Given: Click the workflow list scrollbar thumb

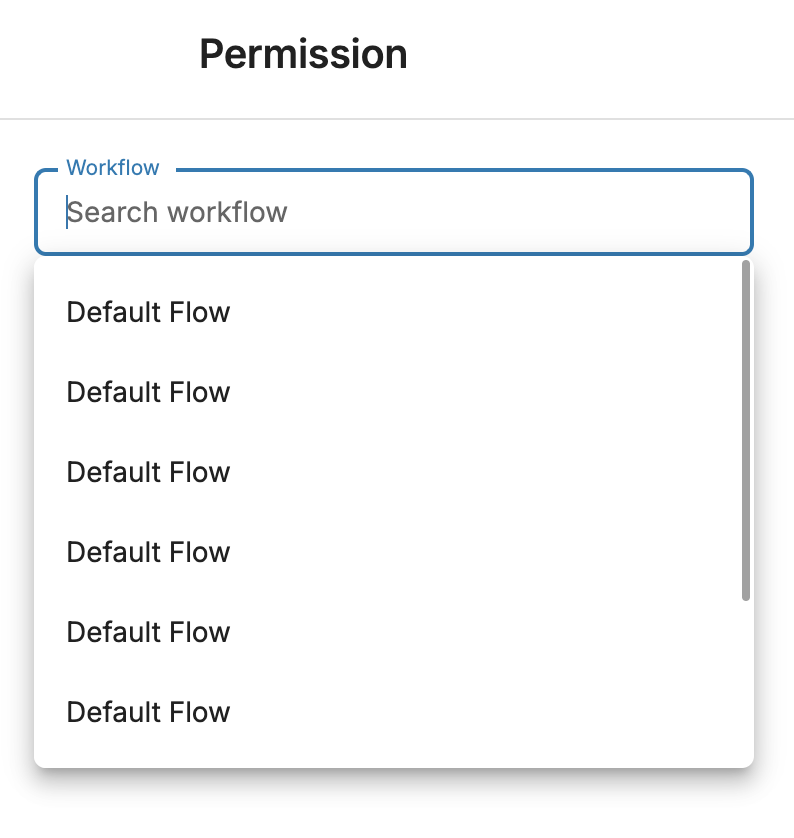Looking at the screenshot, I should 746,431.
